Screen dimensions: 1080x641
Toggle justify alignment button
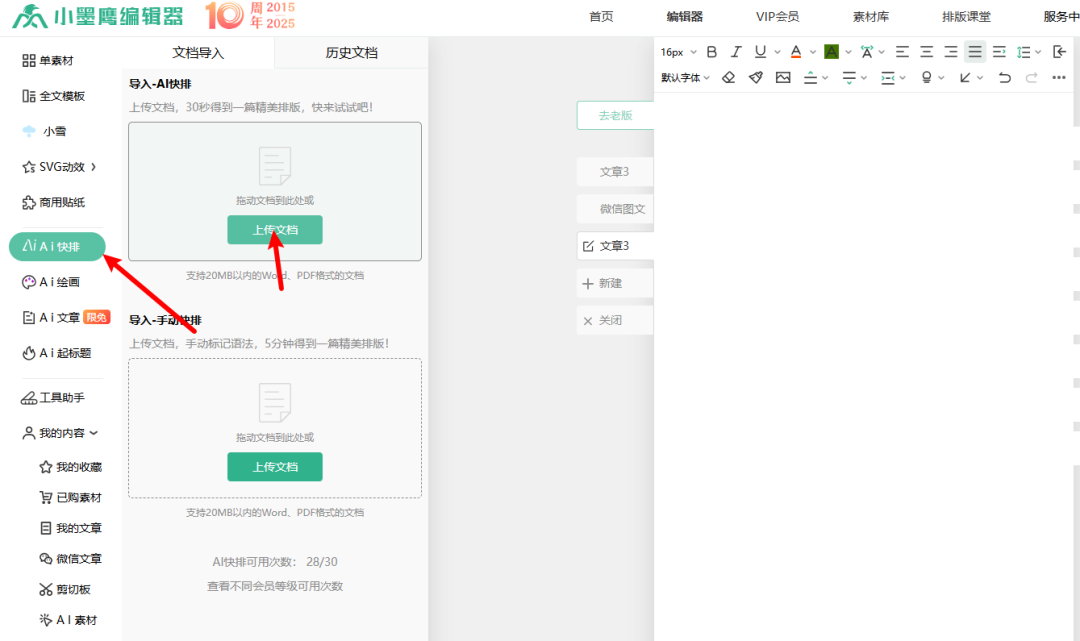pyautogui.click(x=975, y=52)
